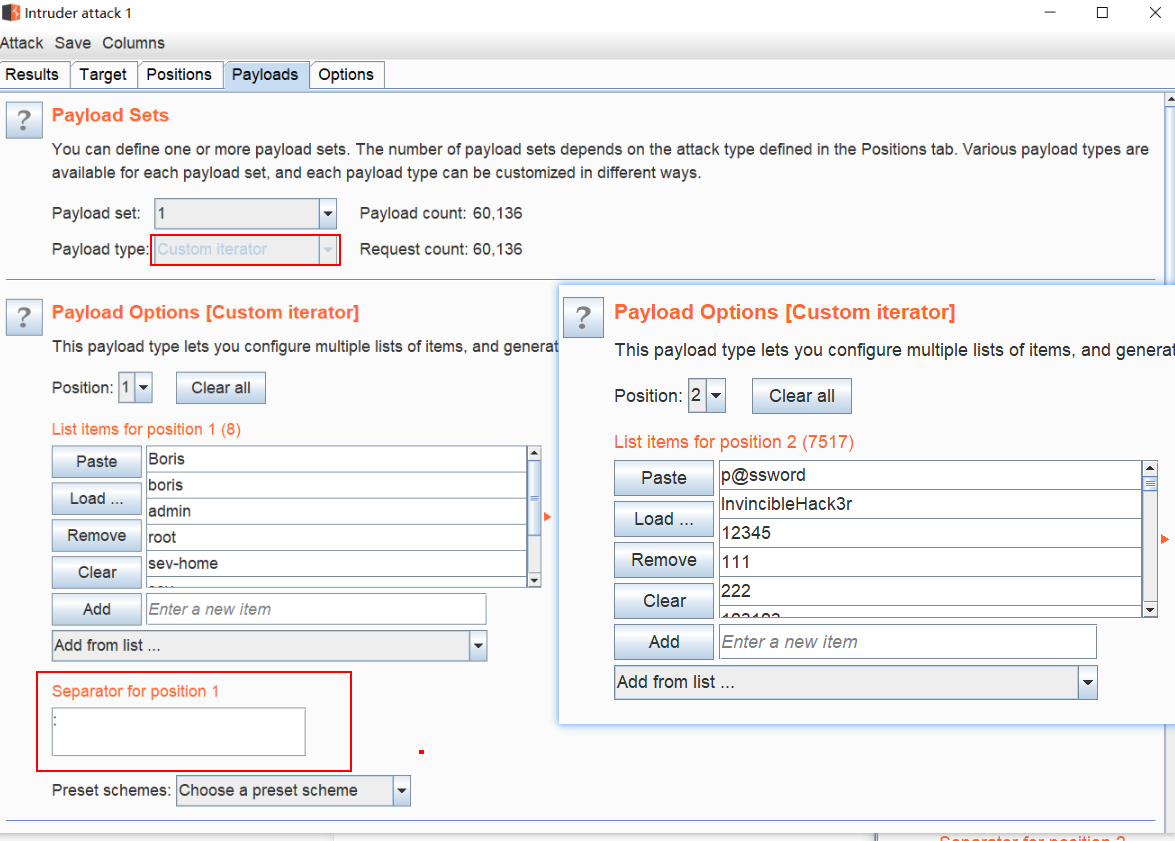Open help for right Payload Options panel
This screenshot has width=1175, height=841.
point(583,318)
